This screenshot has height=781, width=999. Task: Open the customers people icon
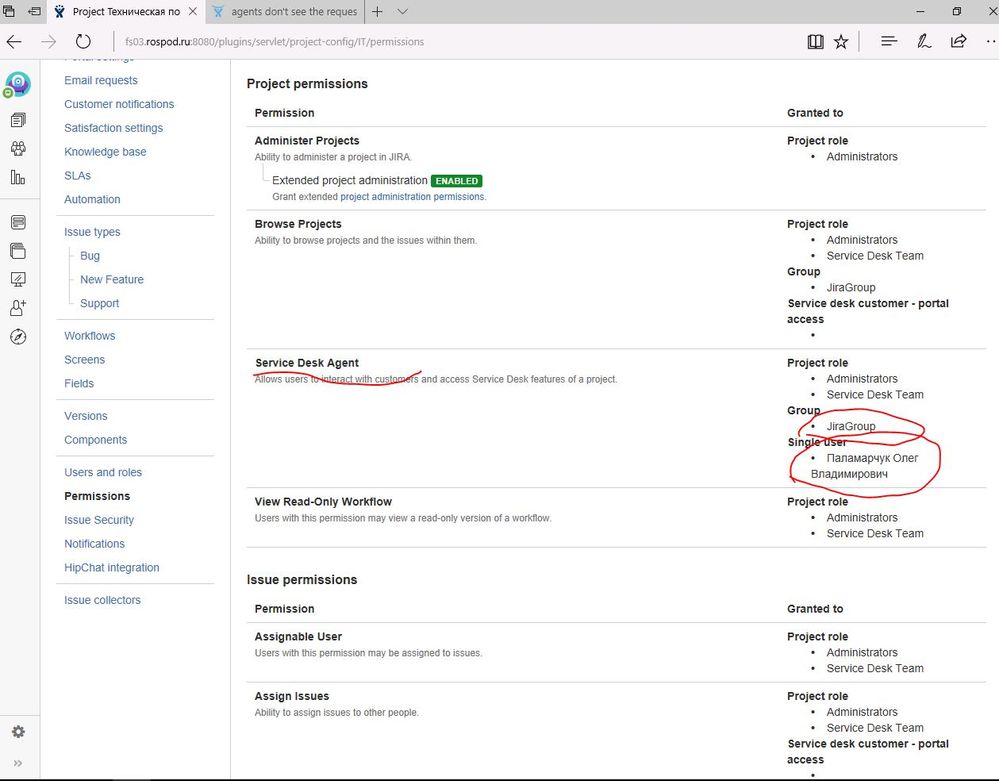coord(18,148)
